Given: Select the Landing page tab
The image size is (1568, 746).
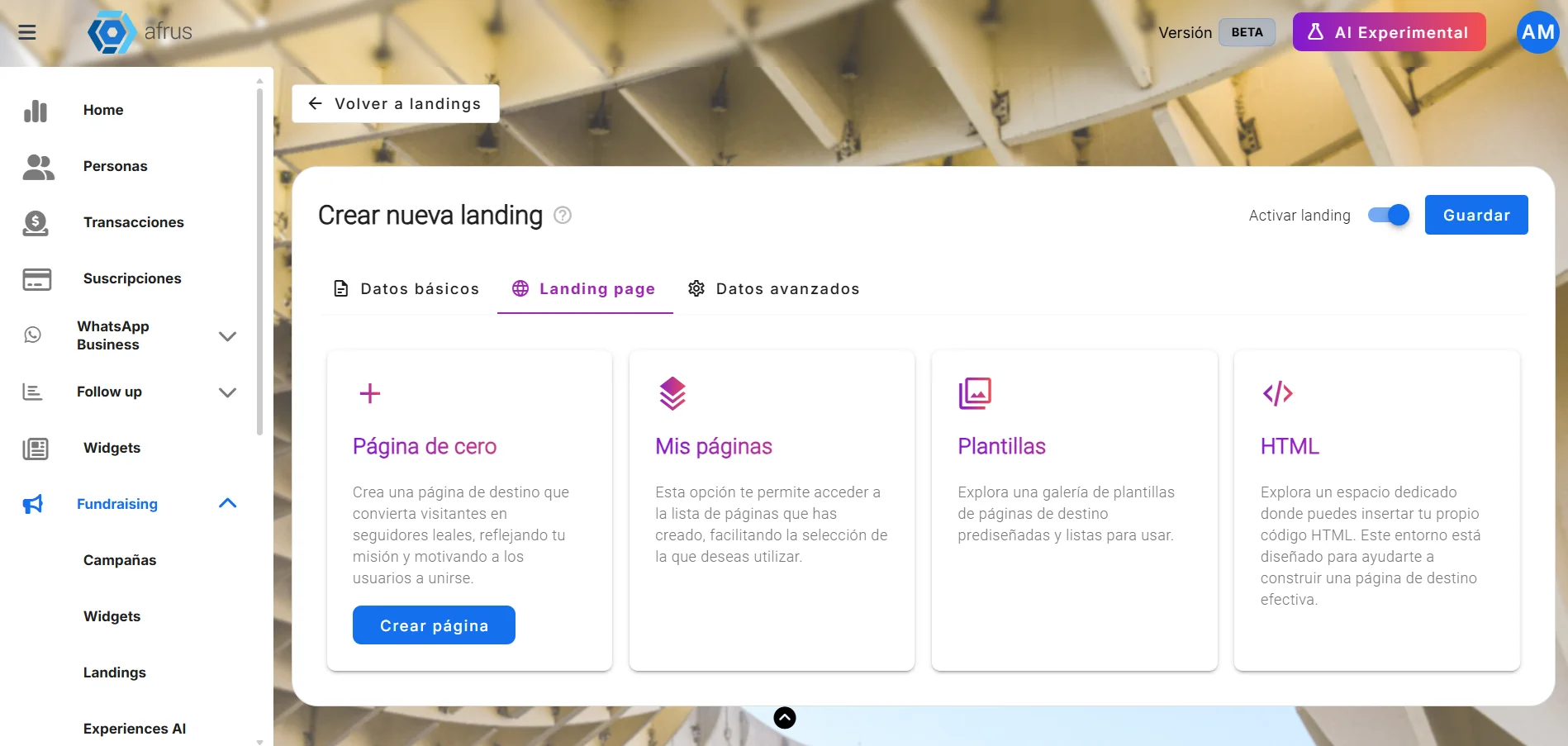Looking at the screenshot, I should click(x=584, y=288).
